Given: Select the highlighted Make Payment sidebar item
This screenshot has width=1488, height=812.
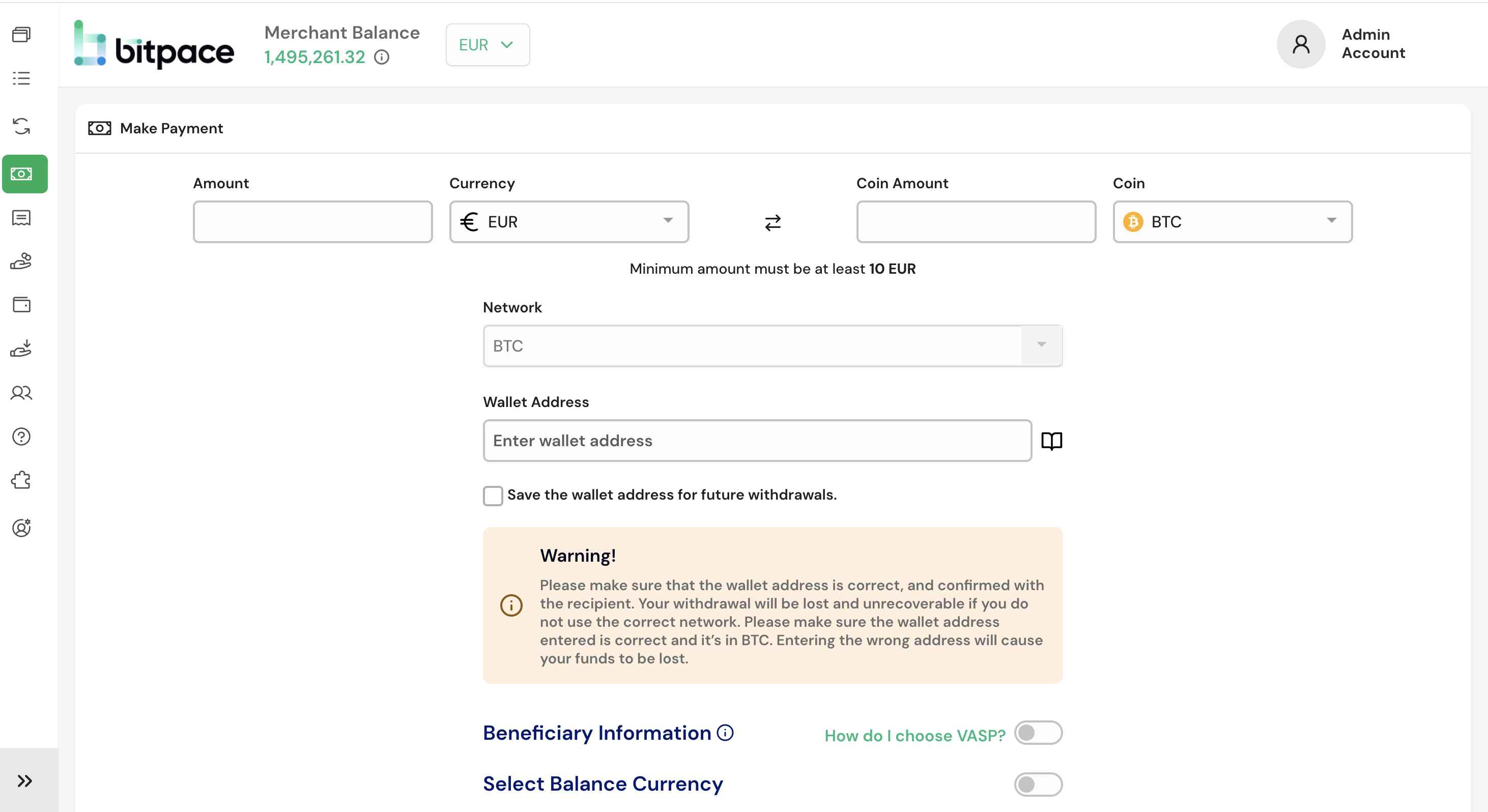Looking at the screenshot, I should point(25,174).
